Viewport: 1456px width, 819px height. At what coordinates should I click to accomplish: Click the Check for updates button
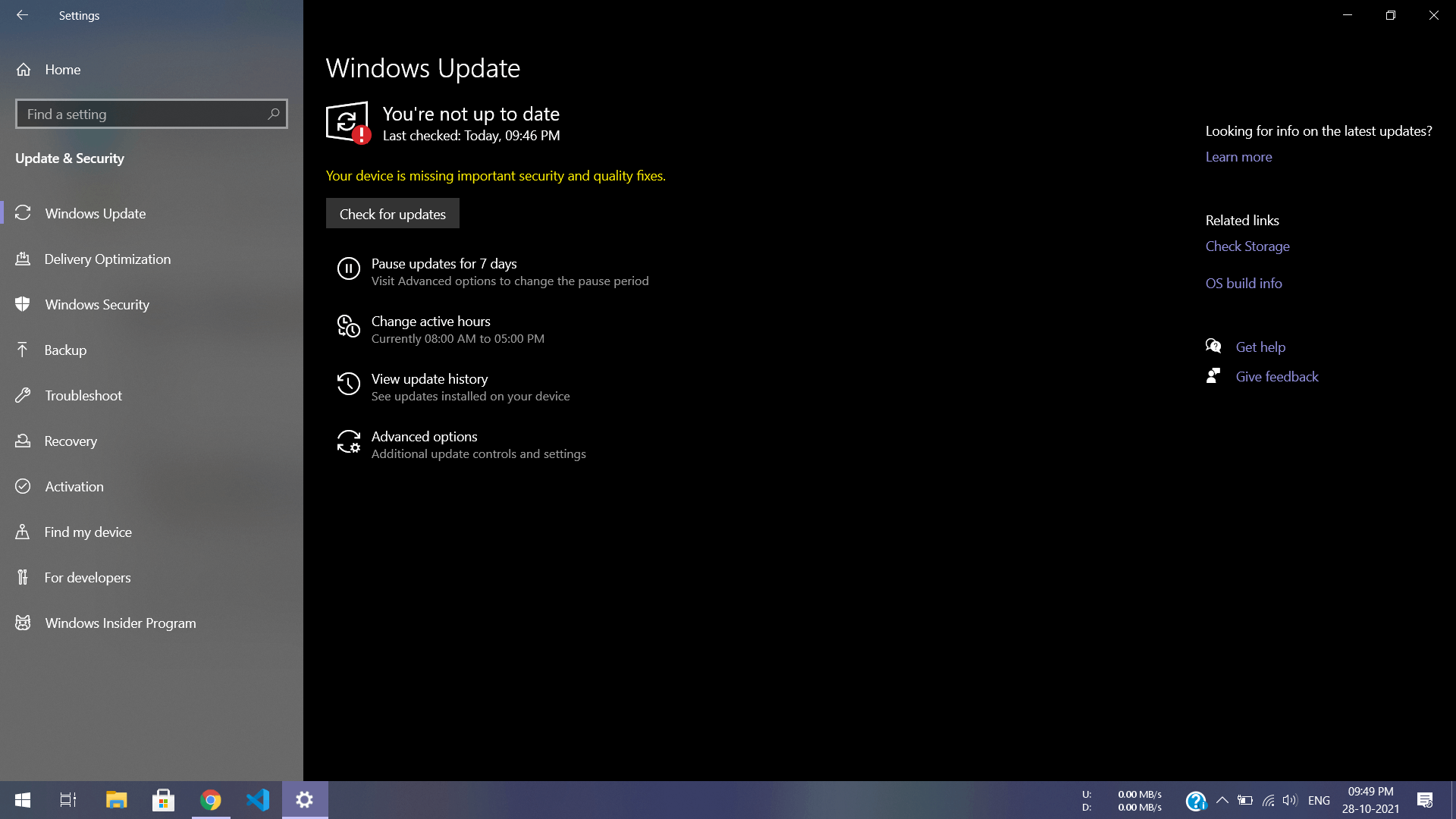393,214
